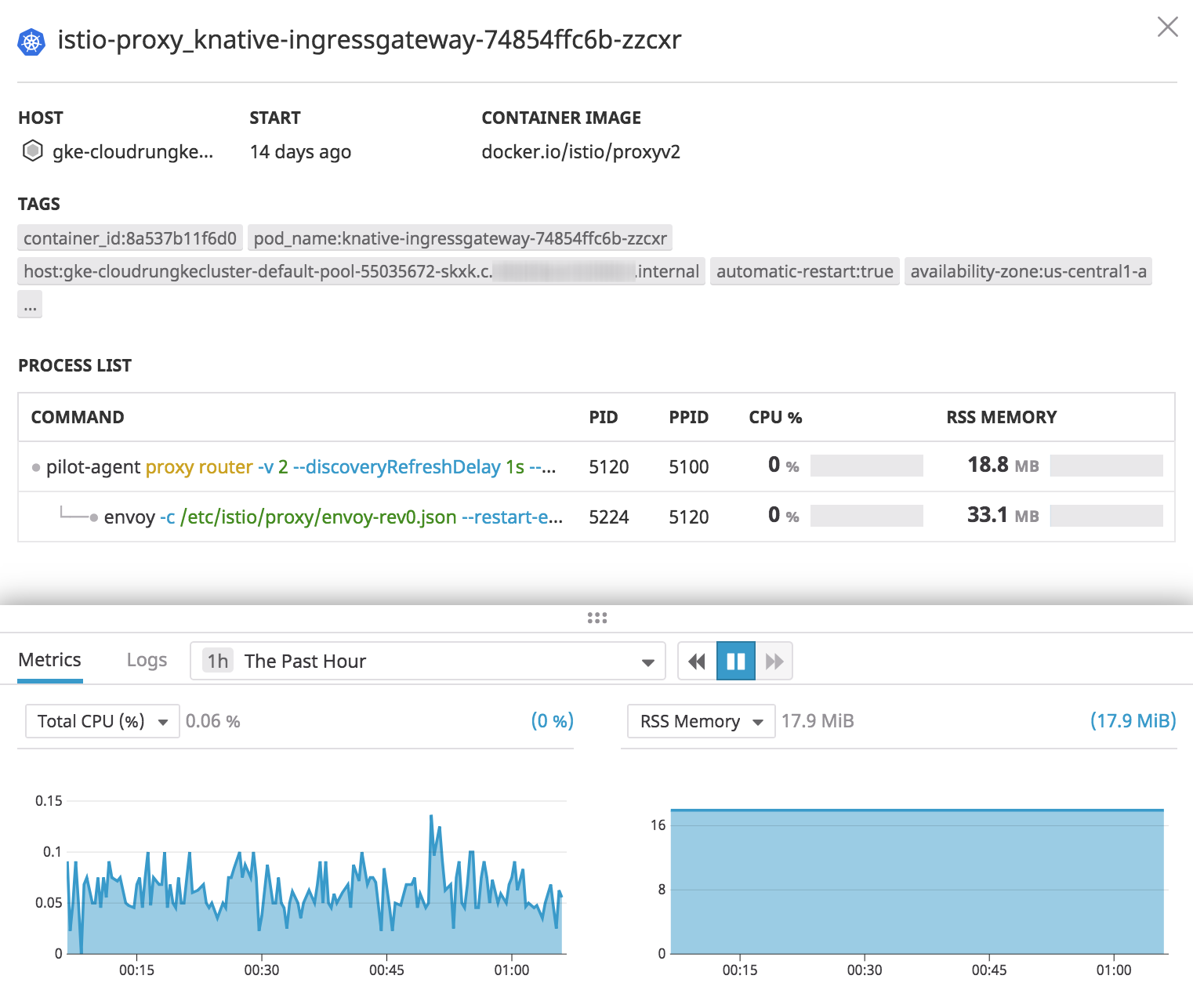Rewind metrics to an earlier time window

coord(696,661)
